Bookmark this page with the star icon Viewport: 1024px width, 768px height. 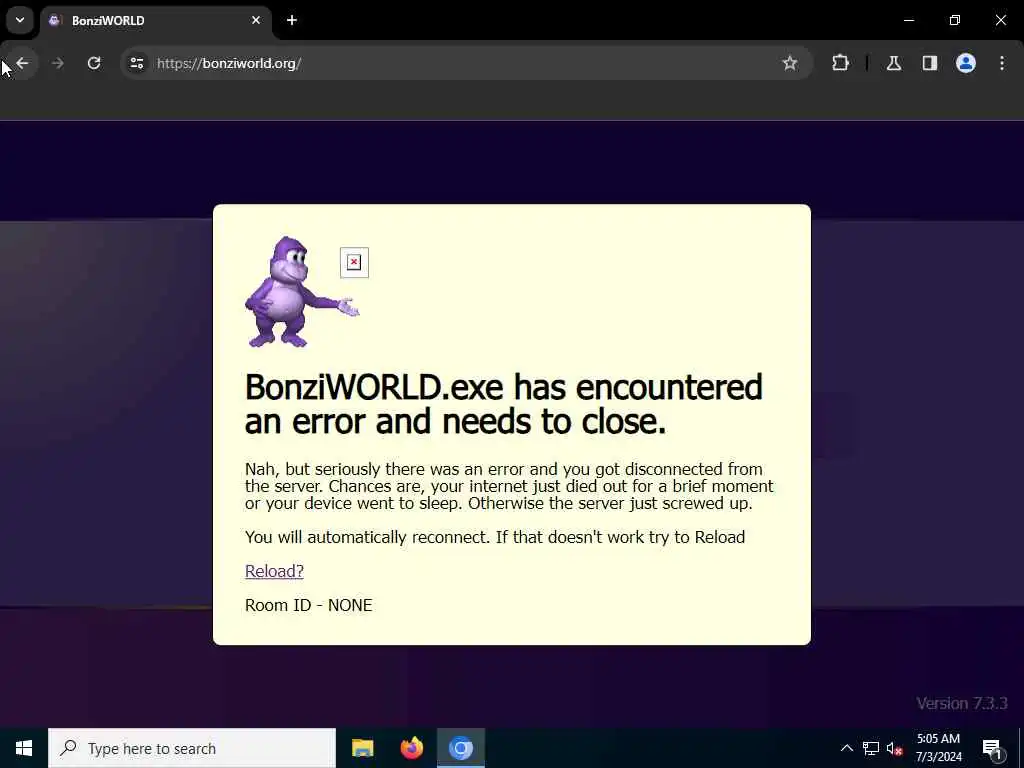tap(790, 63)
